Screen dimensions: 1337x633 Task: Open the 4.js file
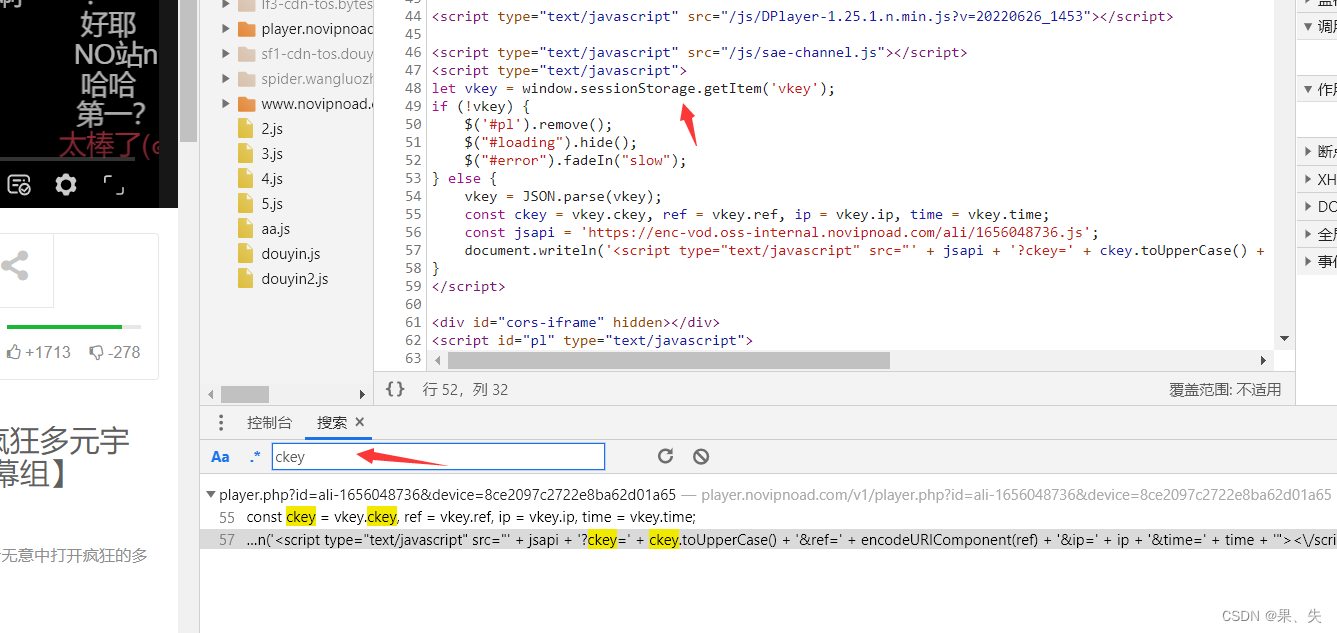(272, 179)
